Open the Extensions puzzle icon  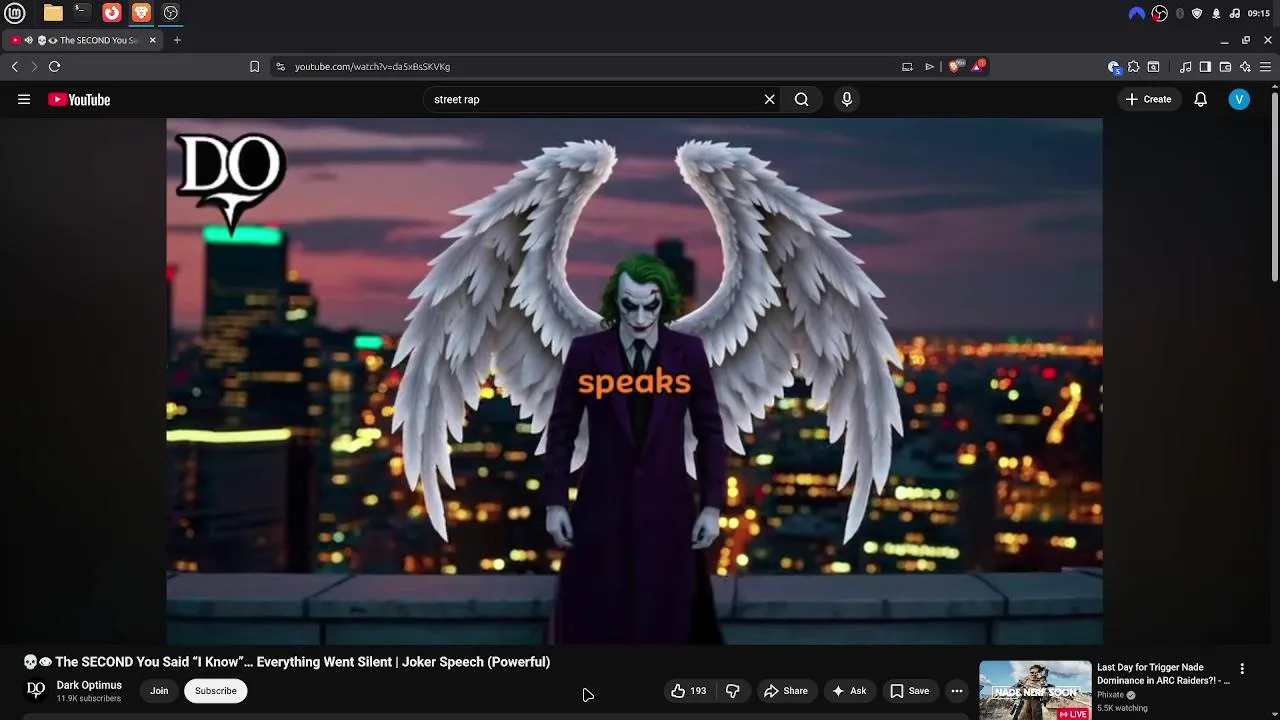coord(1134,67)
